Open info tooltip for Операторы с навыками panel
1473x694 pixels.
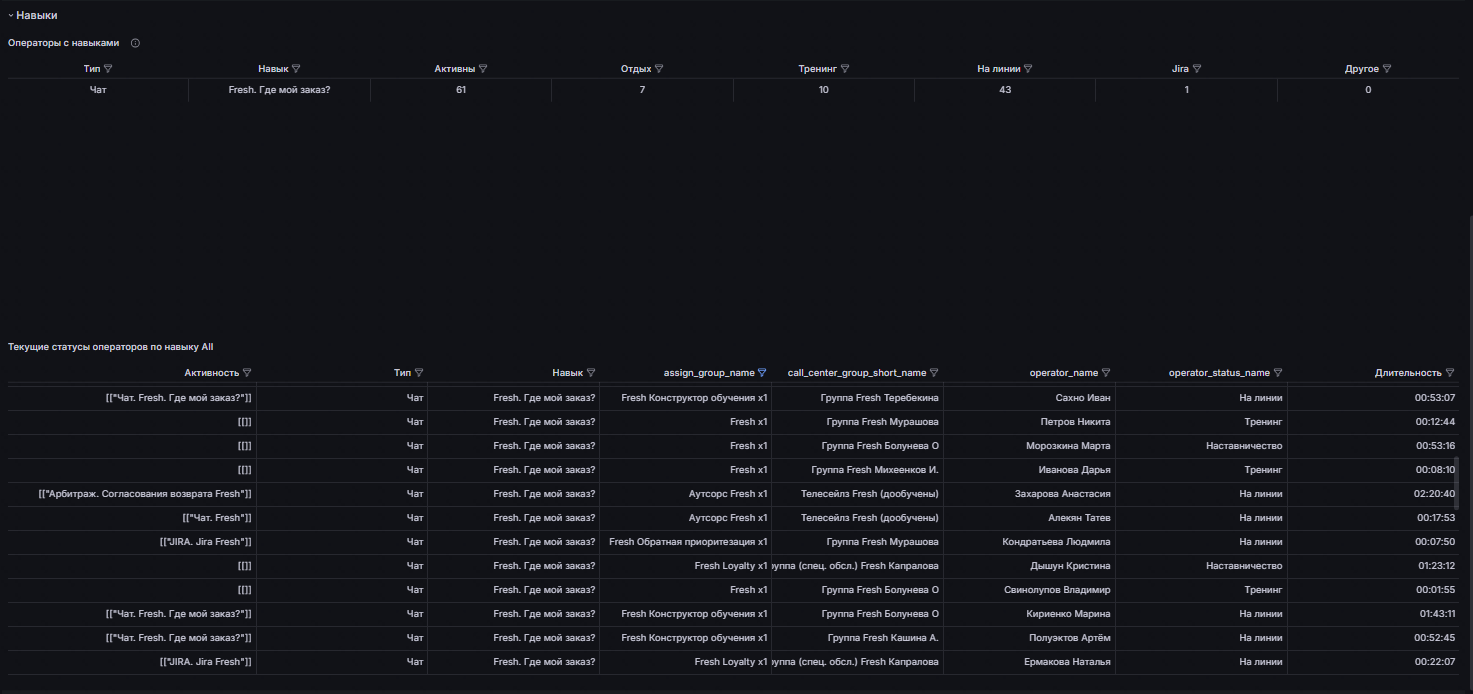pyautogui.click(x=135, y=43)
